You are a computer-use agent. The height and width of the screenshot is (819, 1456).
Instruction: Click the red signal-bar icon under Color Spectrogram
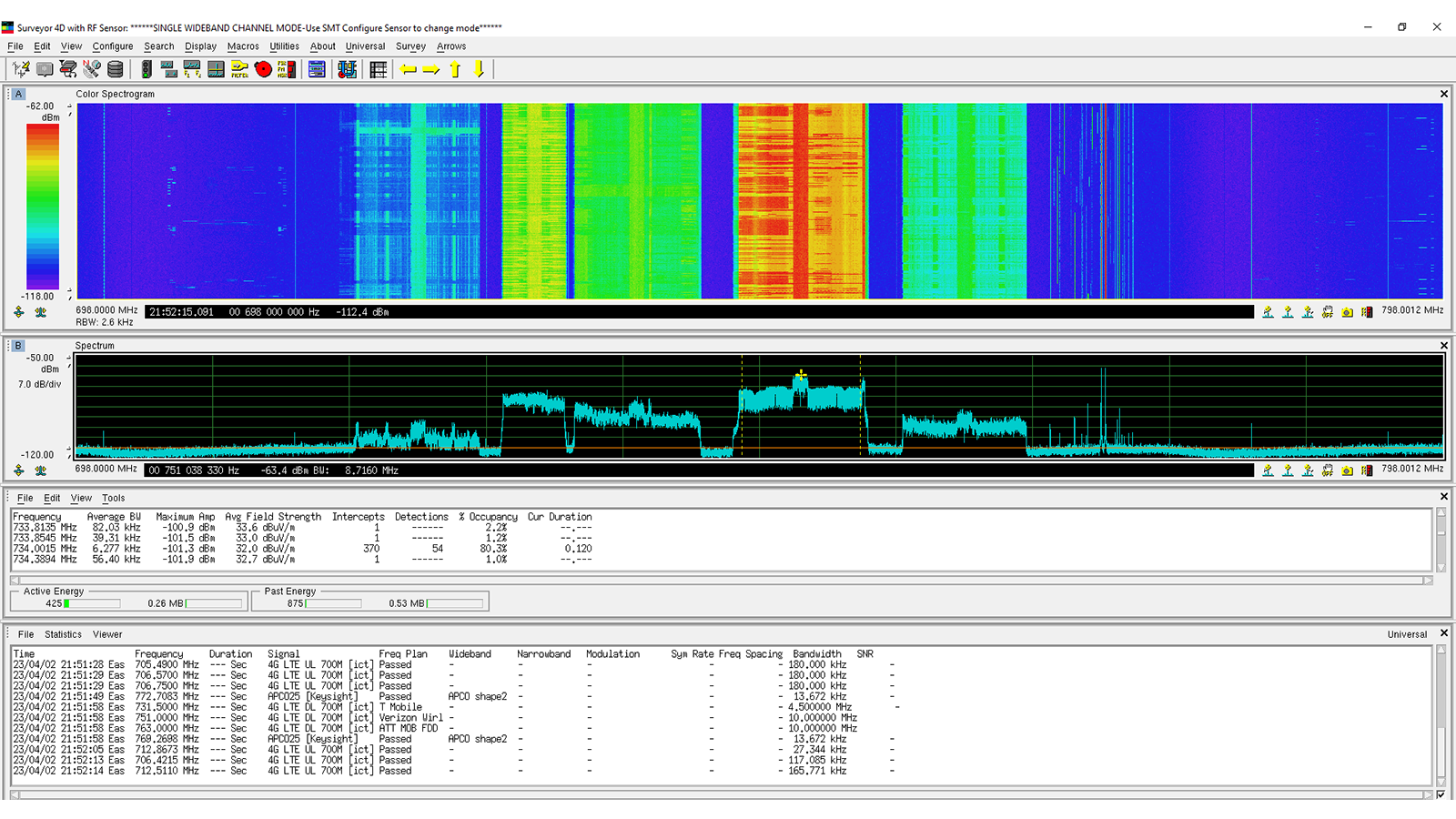tap(1367, 312)
